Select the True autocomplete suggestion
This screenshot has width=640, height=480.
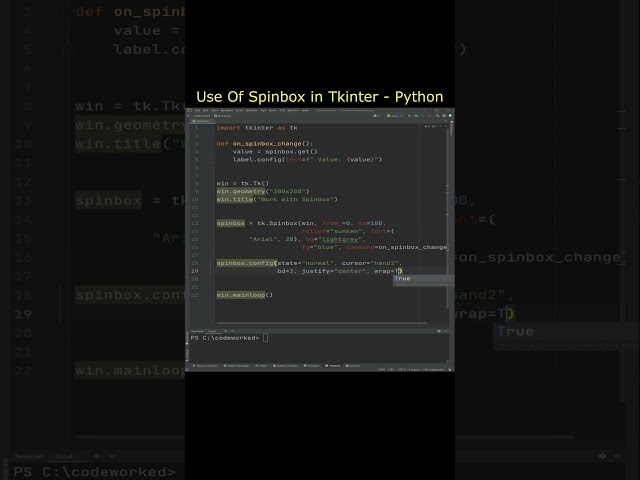click(423, 279)
